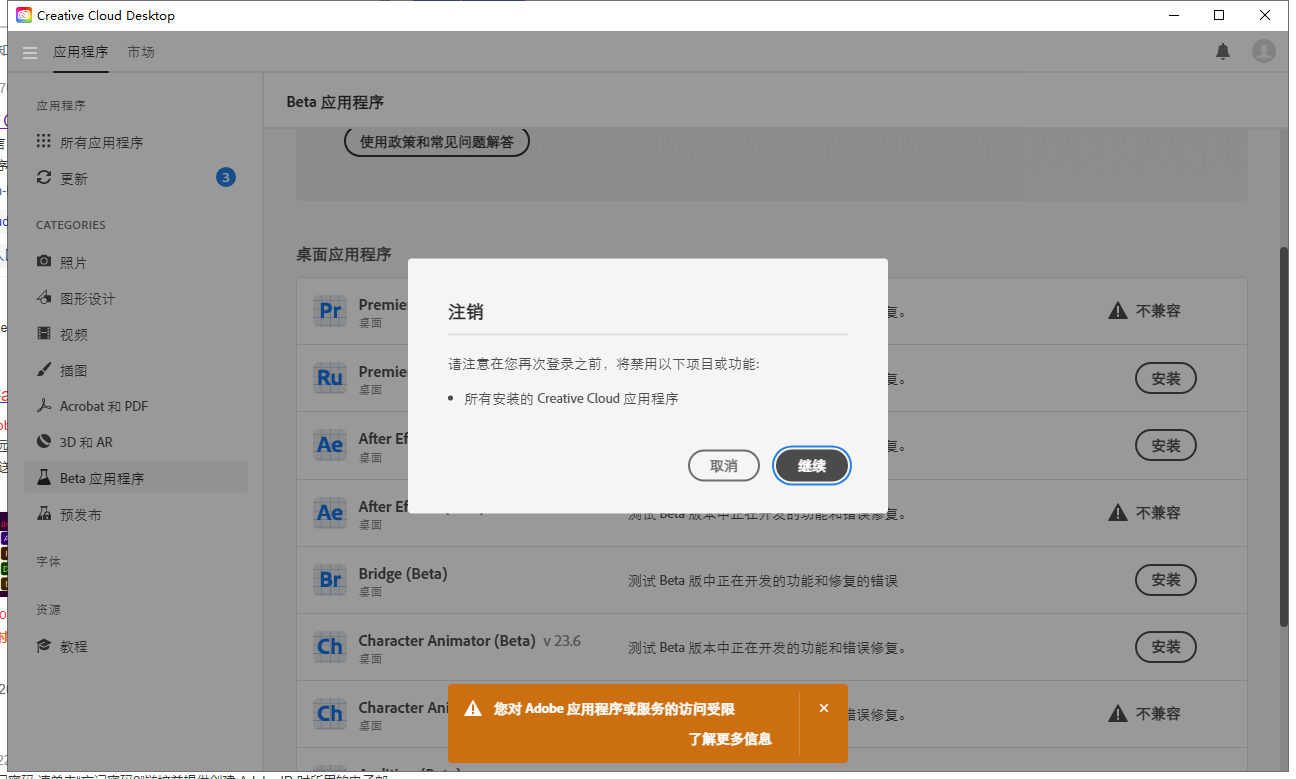Click the 3D 和 AR sphere icon
This screenshot has width=1296, height=779.
click(44, 442)
